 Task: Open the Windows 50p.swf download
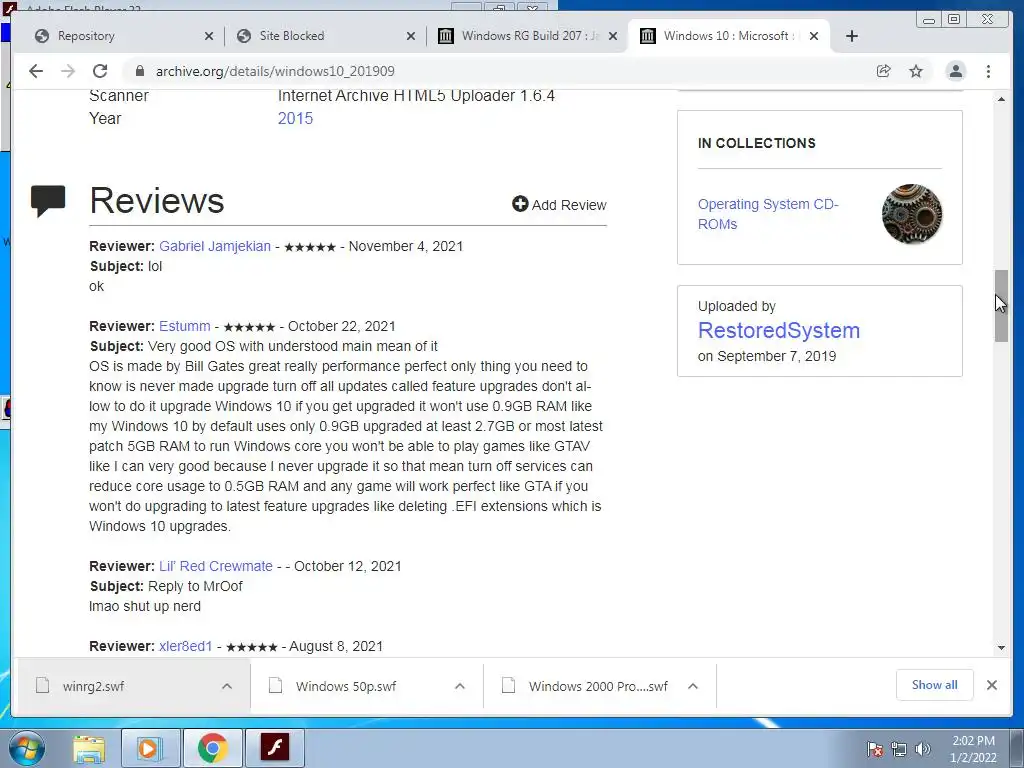click(346, 686)
